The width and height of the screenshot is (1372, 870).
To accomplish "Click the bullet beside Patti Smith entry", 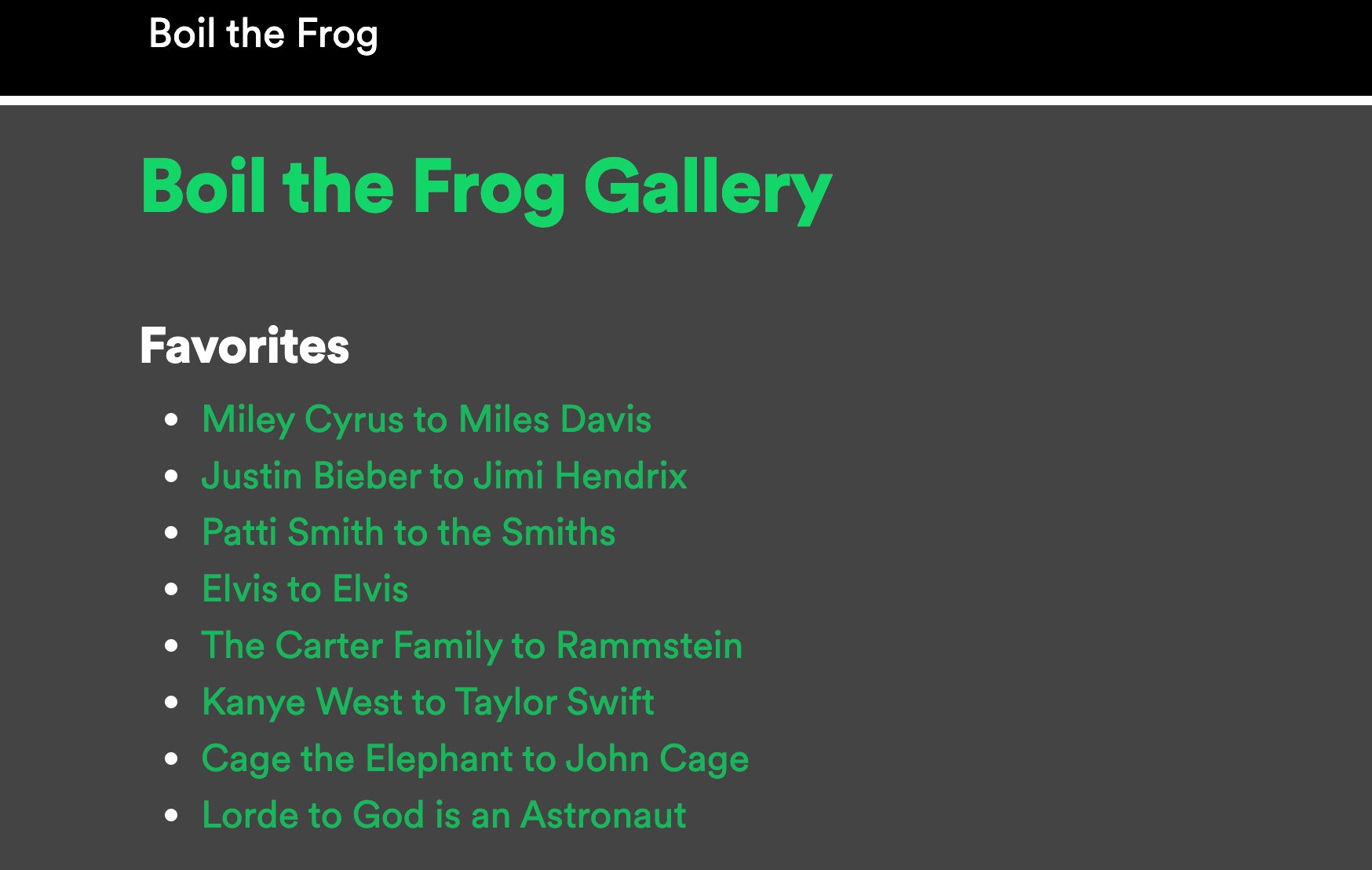I will tap(172, 533).
